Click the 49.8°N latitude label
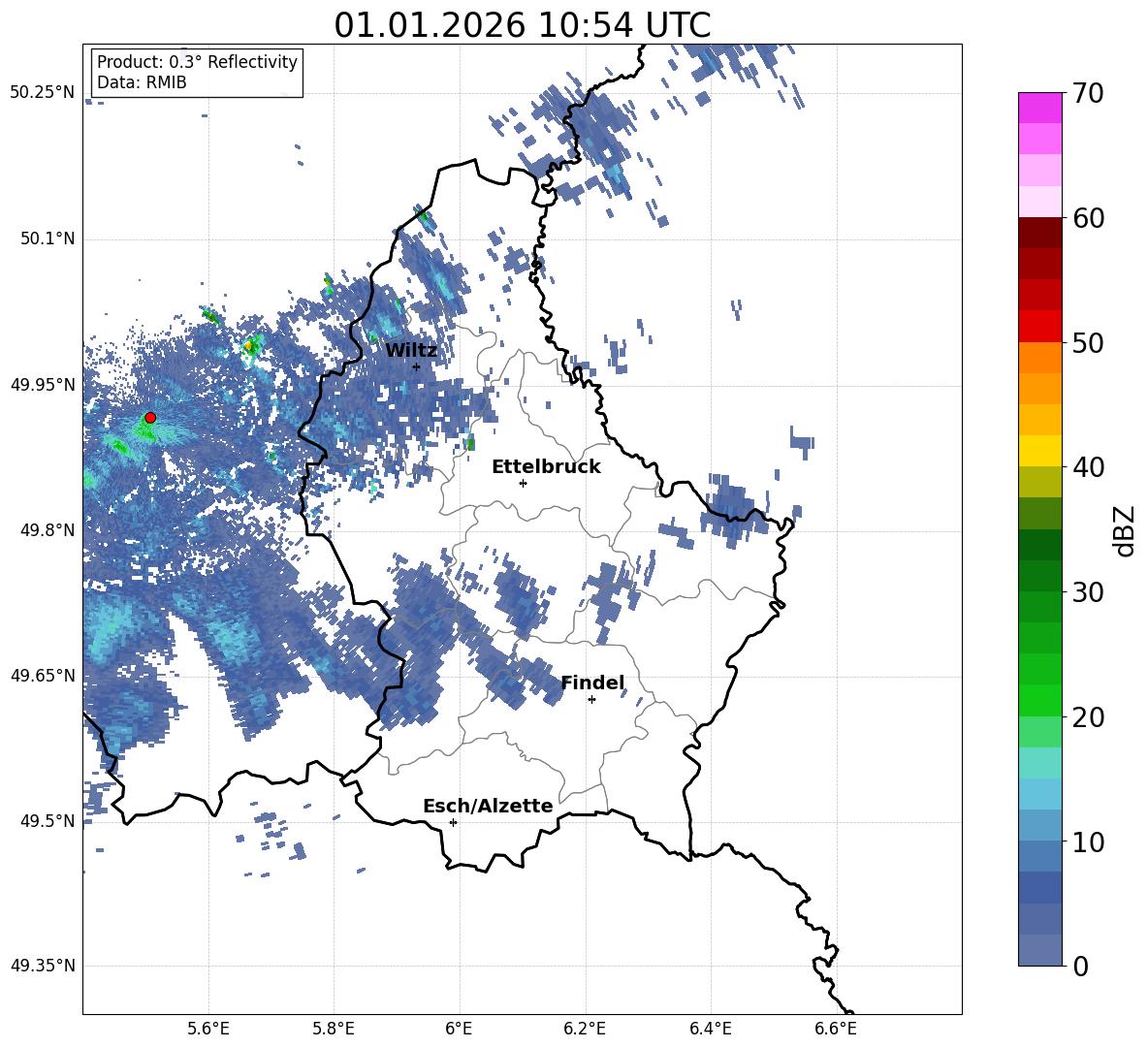The image size is (1148, 1048). 48,530
